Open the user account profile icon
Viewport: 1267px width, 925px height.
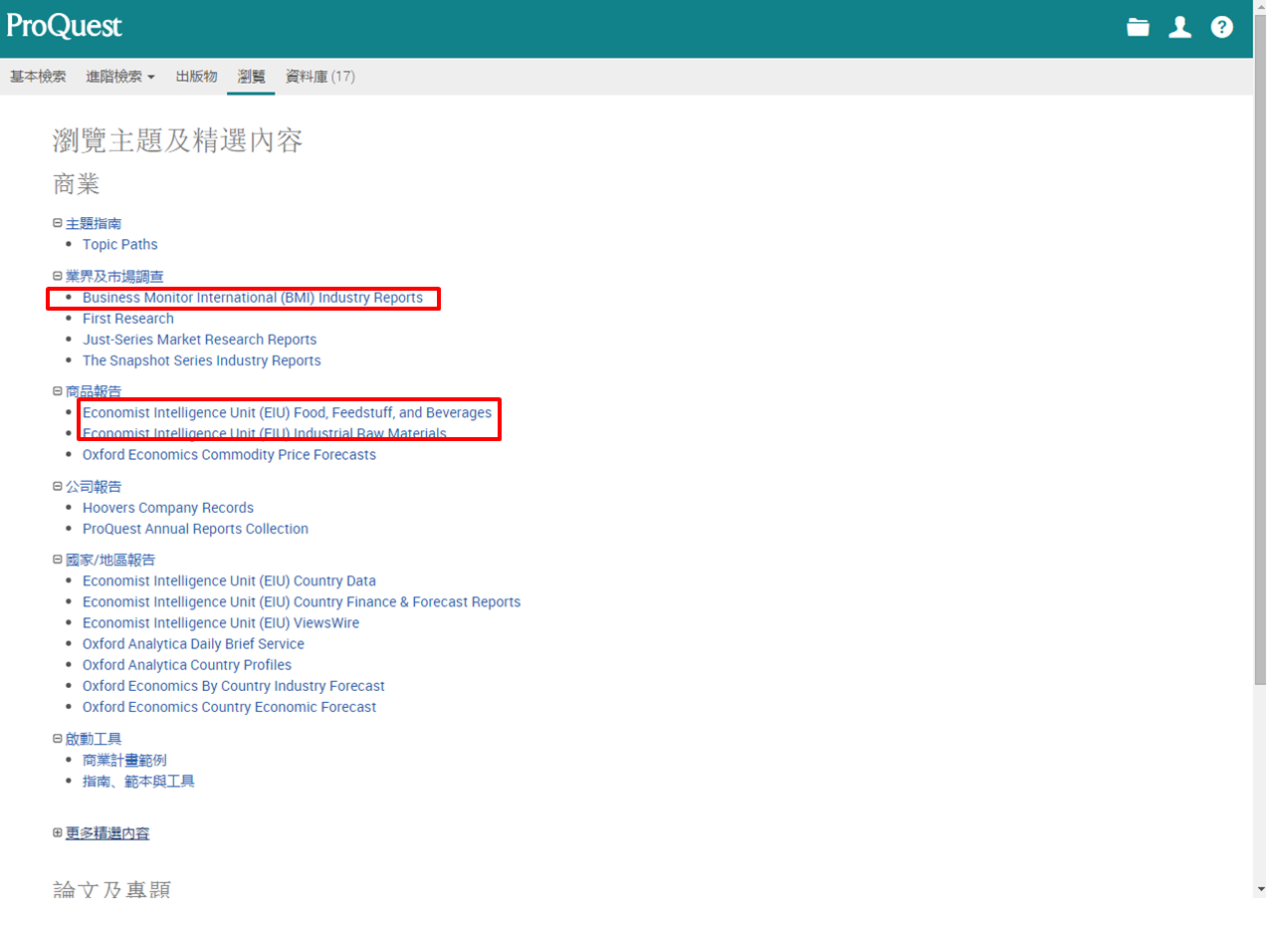(1180, 28)
